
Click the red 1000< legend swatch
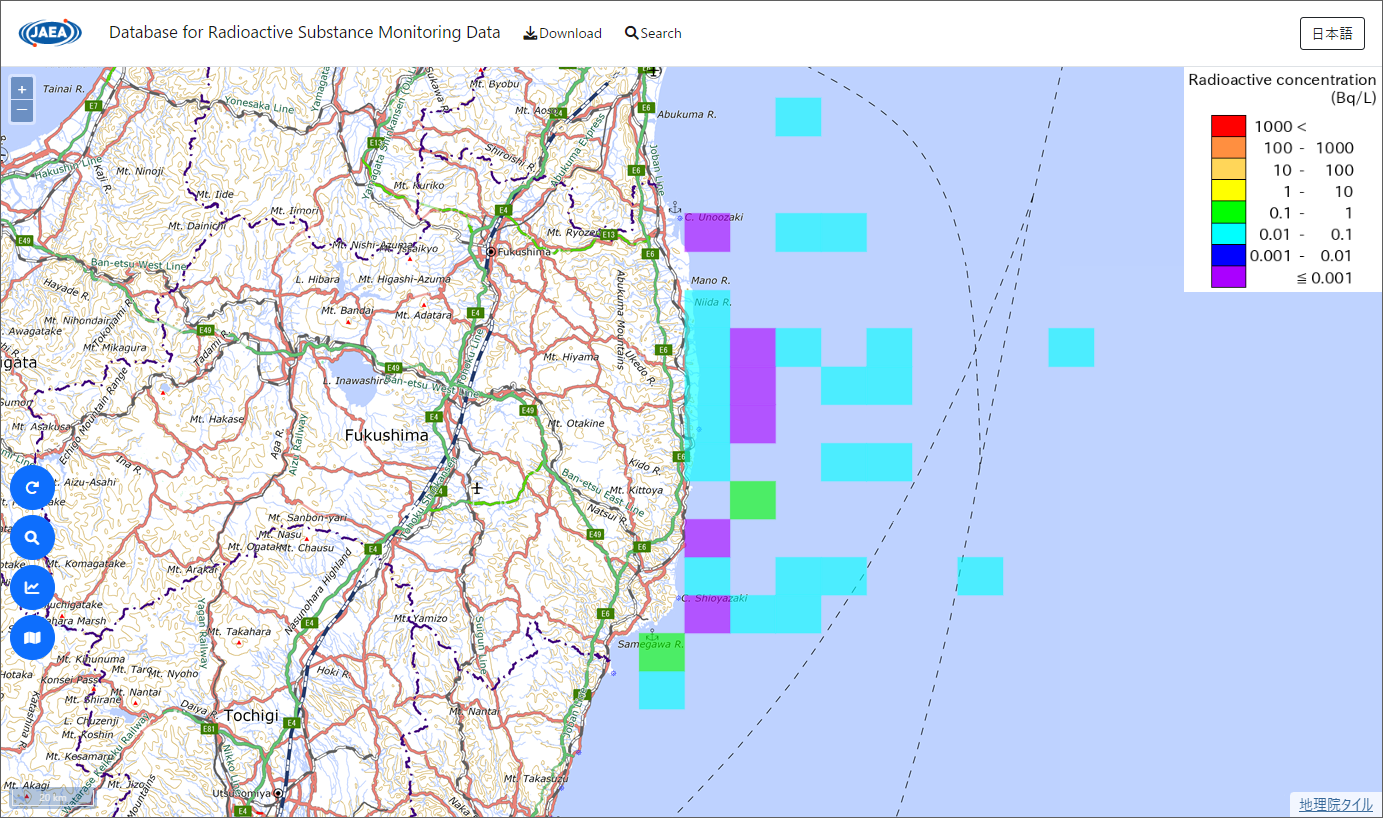pyautogui.click(x=1228, y=126)
